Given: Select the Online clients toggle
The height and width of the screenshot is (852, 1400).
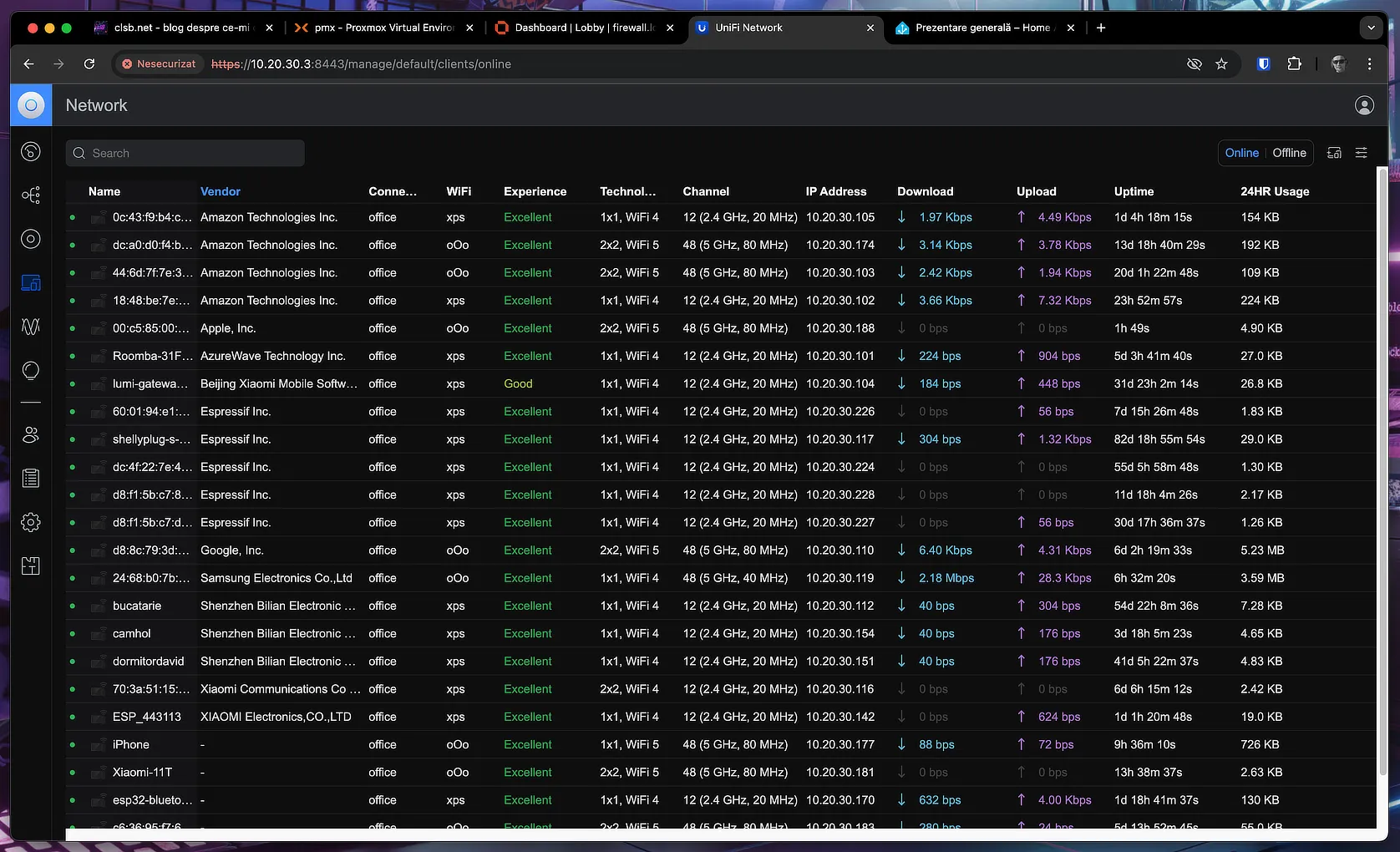Looking at the screenshot, I should click(x=1241, y=153).
